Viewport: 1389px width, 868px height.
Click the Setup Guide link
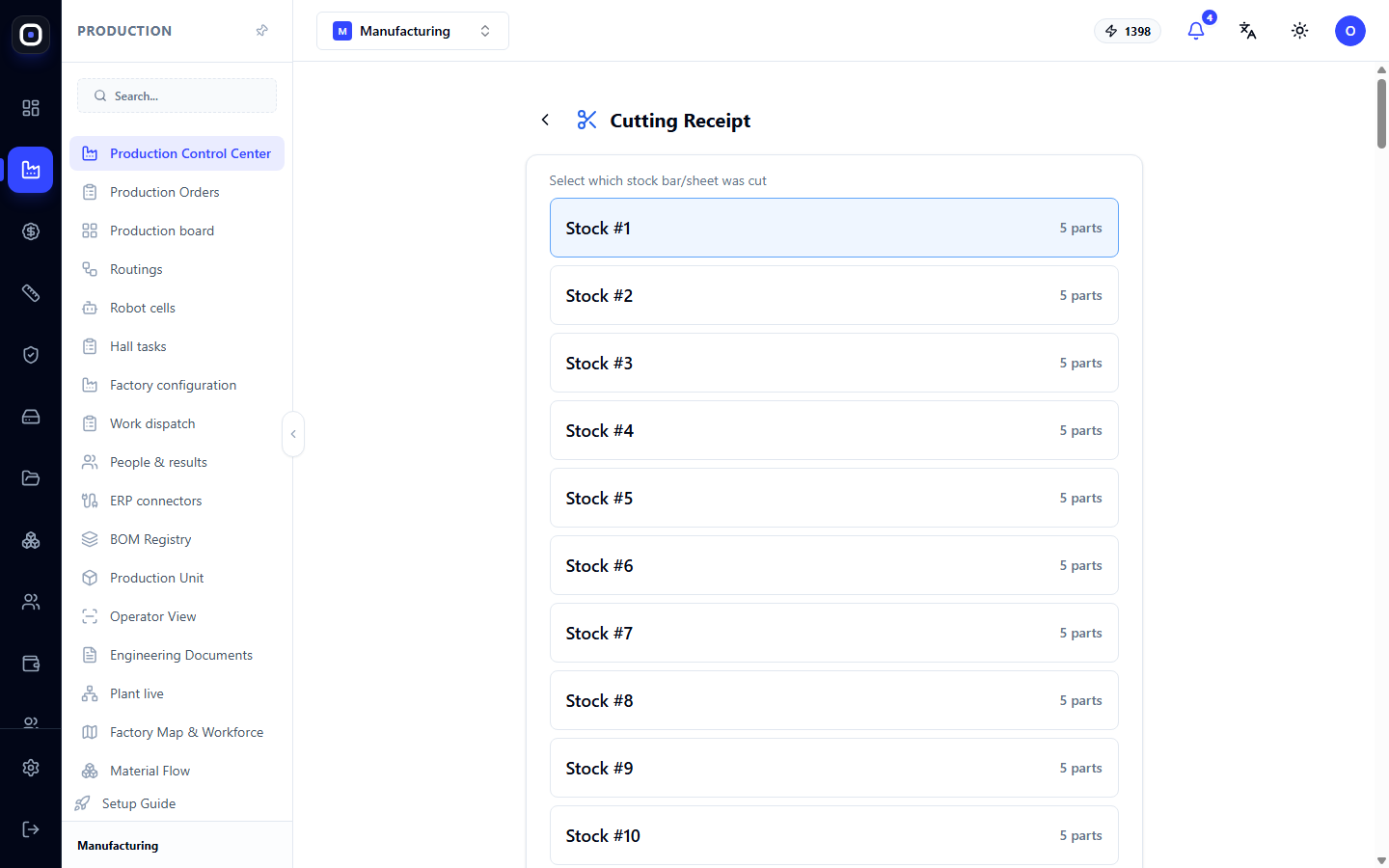click(139, 803)
